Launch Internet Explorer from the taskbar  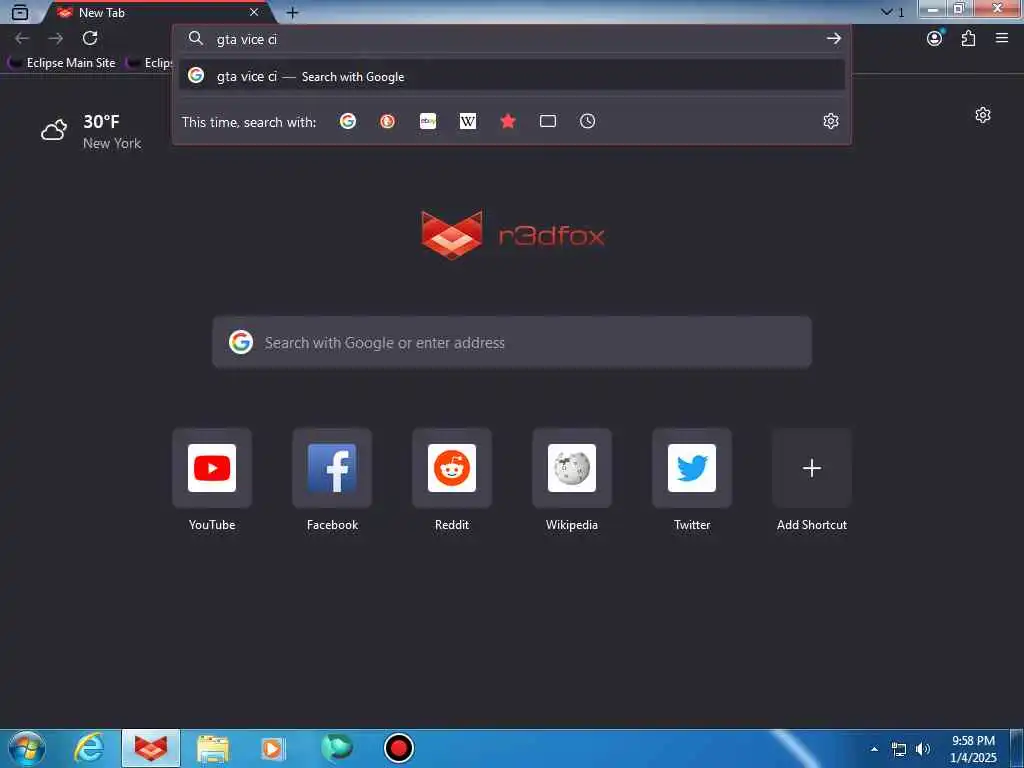[x=89, y=748]
